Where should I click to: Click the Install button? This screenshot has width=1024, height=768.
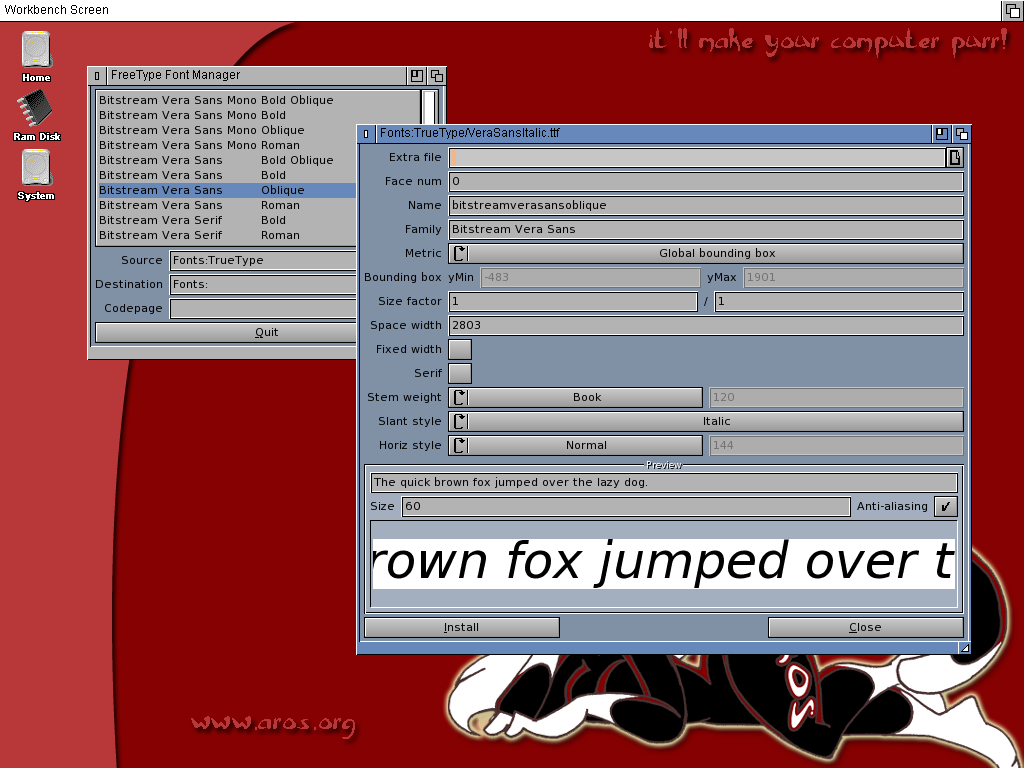462,628
